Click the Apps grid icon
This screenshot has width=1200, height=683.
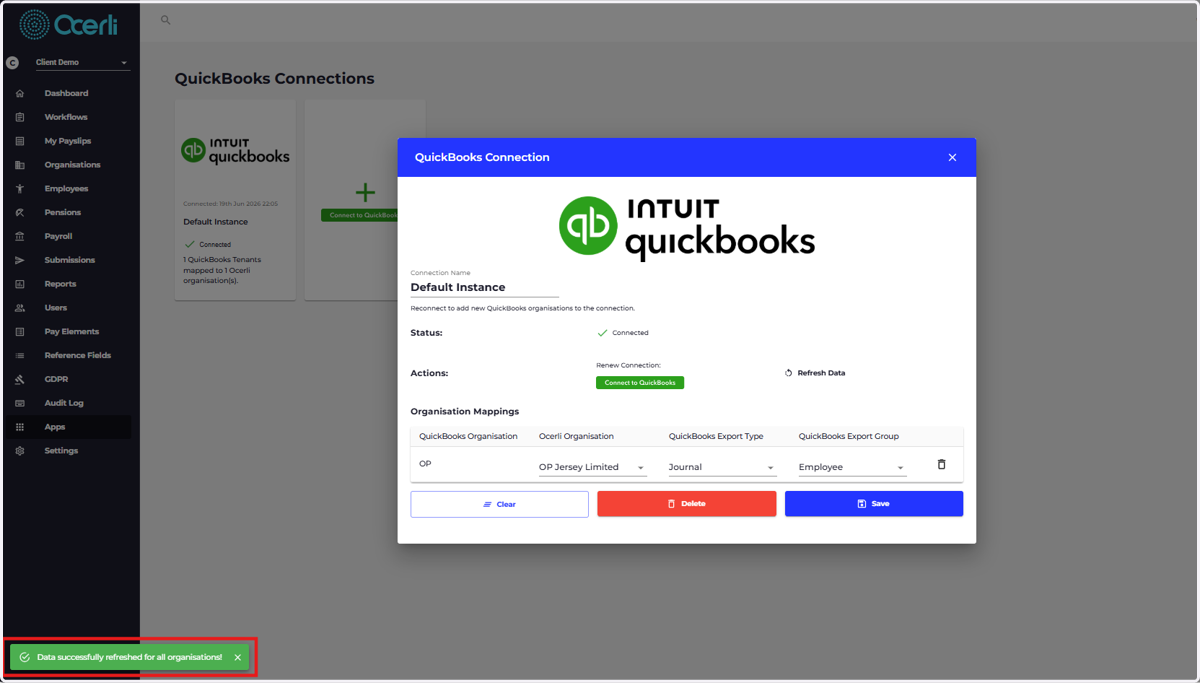click(x=20, y=427)
